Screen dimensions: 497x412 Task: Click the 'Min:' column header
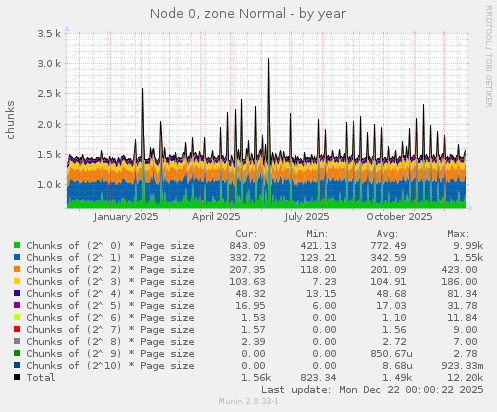click(x=317, y=234)
